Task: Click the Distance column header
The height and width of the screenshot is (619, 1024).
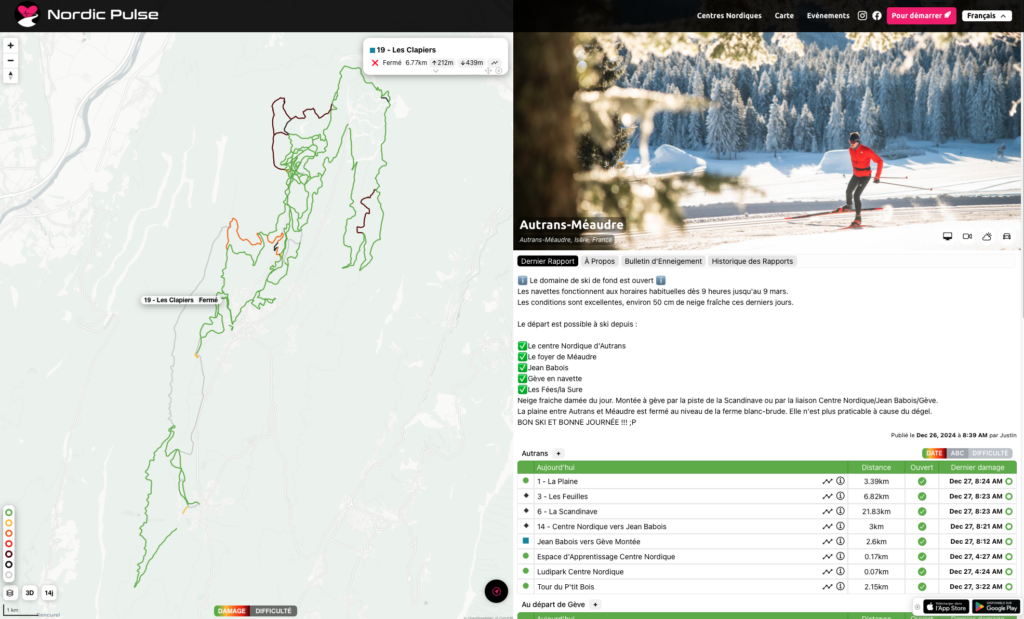Action: click(876, 468)
